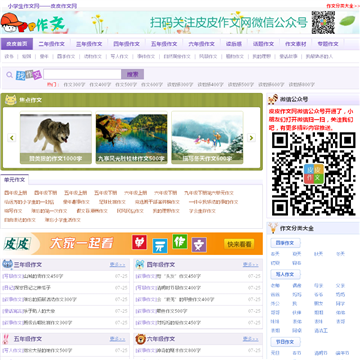
Task: Click hot search link 作文400字
Action: point(100,85)
